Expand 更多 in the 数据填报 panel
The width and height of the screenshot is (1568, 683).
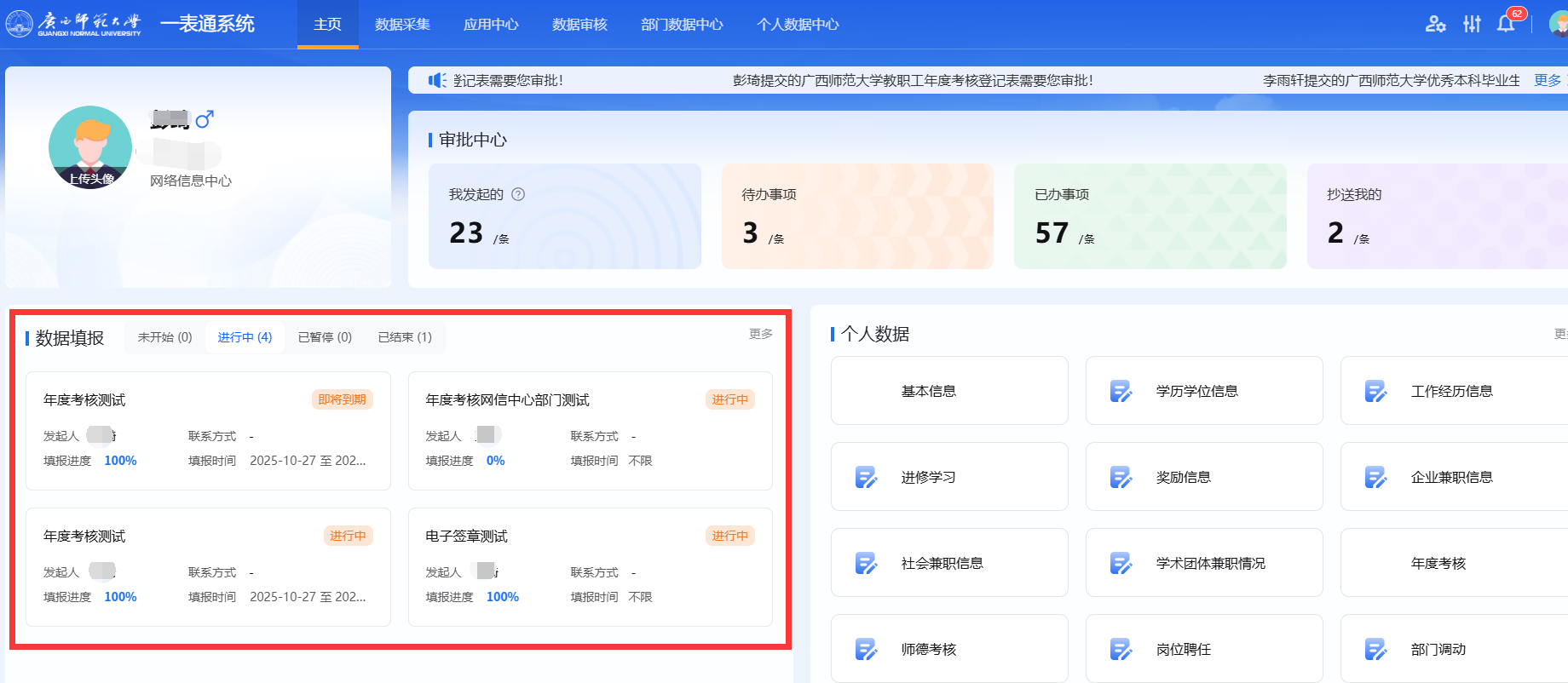pyautogui.click(x=760, y=334)
